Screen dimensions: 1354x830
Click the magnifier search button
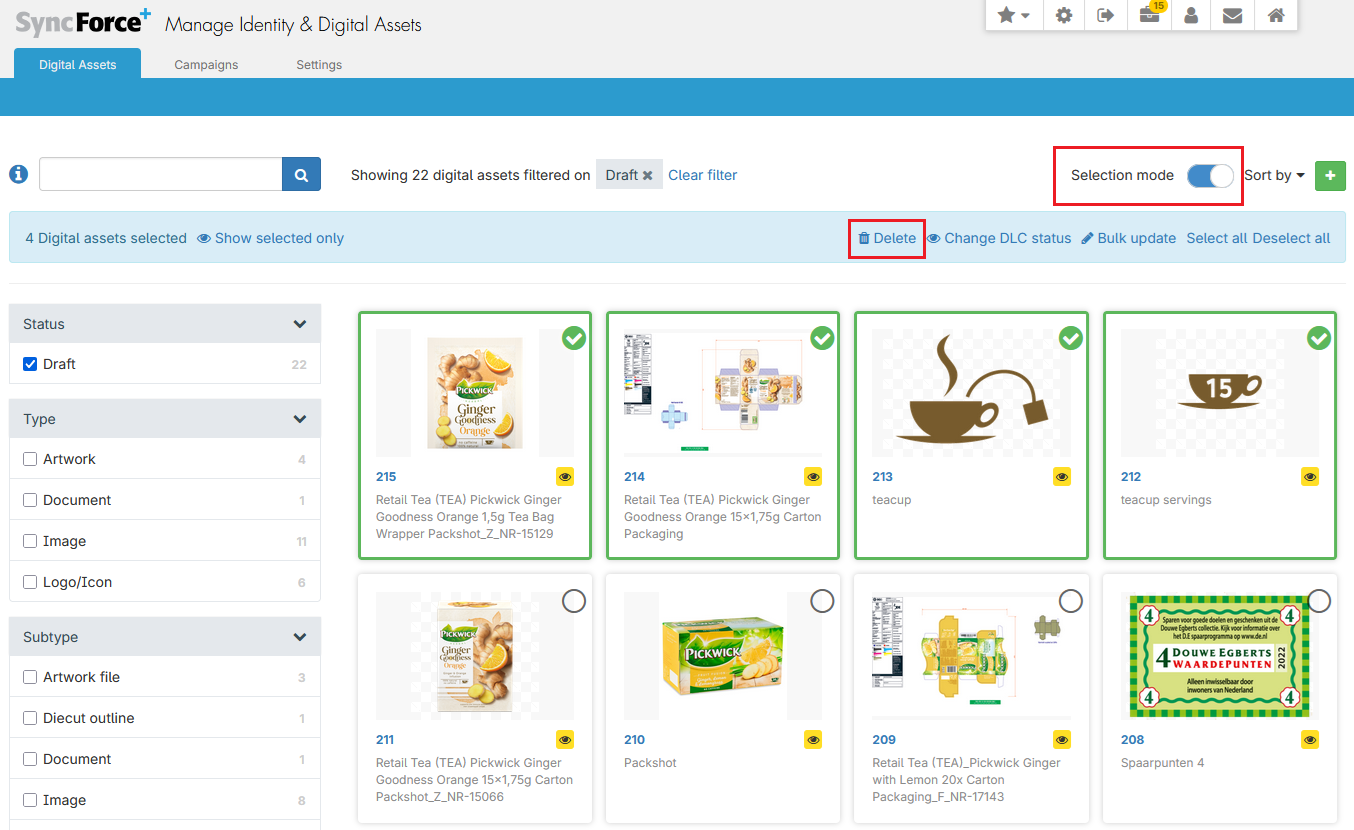pos(301,174)
